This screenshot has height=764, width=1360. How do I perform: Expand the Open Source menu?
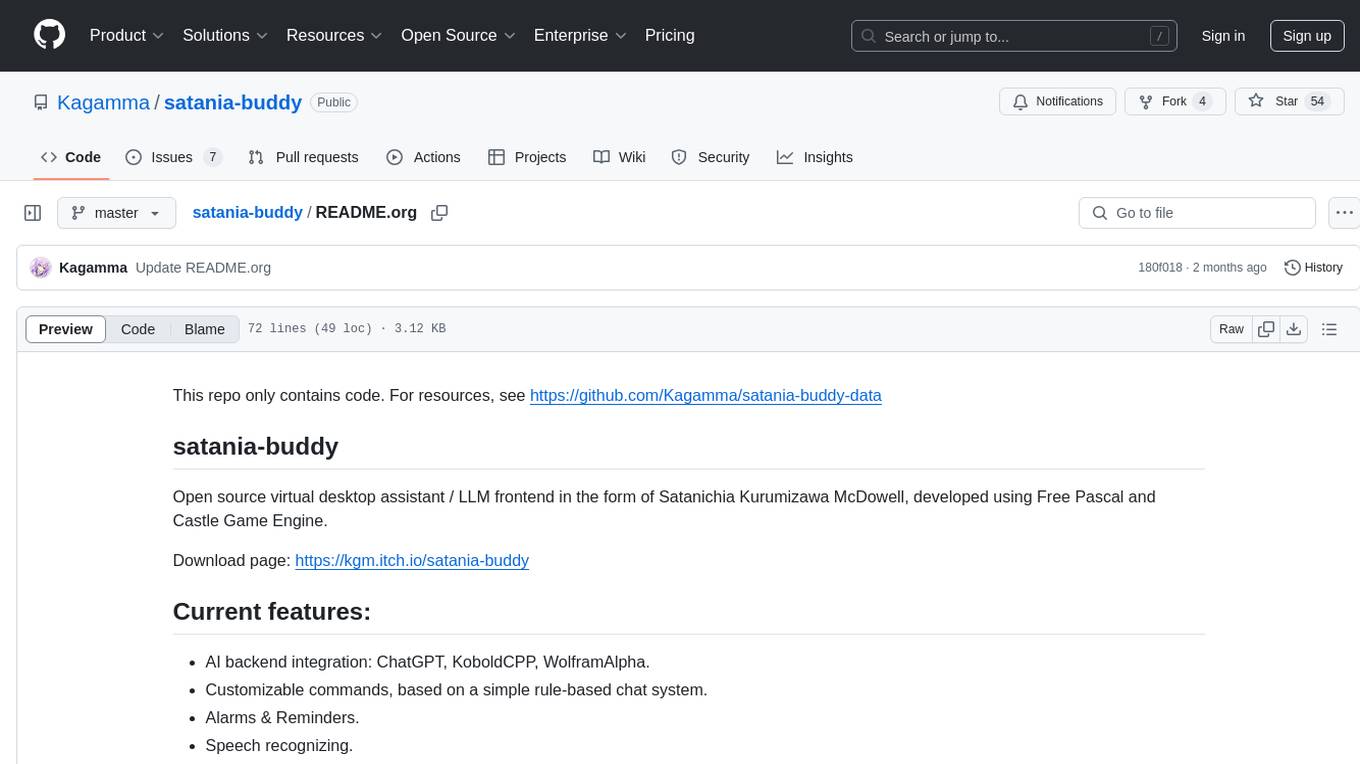(x=458, y=35)
